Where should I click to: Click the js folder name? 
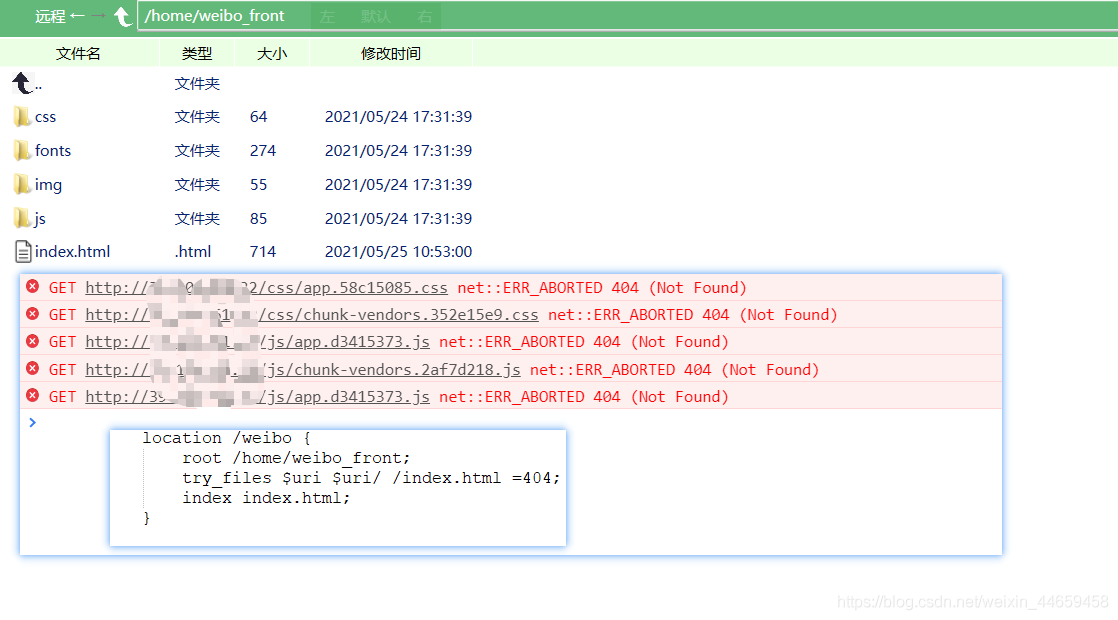(40, 218)
